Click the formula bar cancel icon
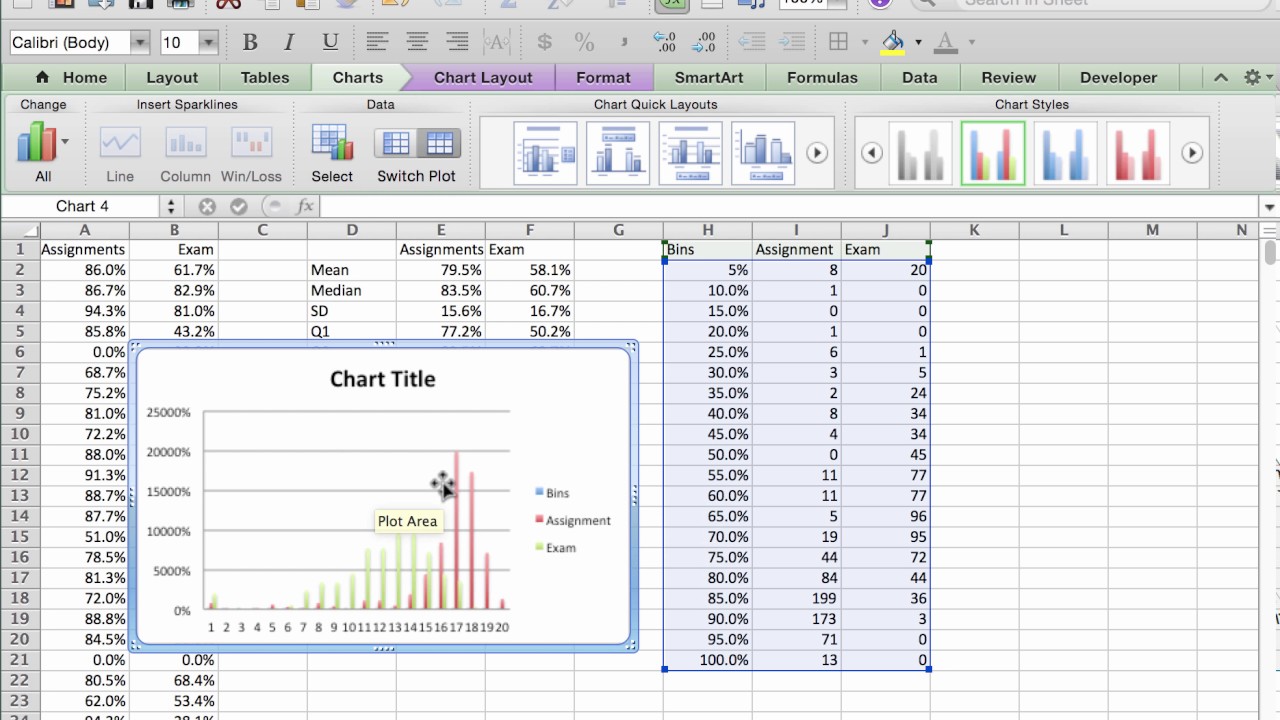 click(207, 206)
